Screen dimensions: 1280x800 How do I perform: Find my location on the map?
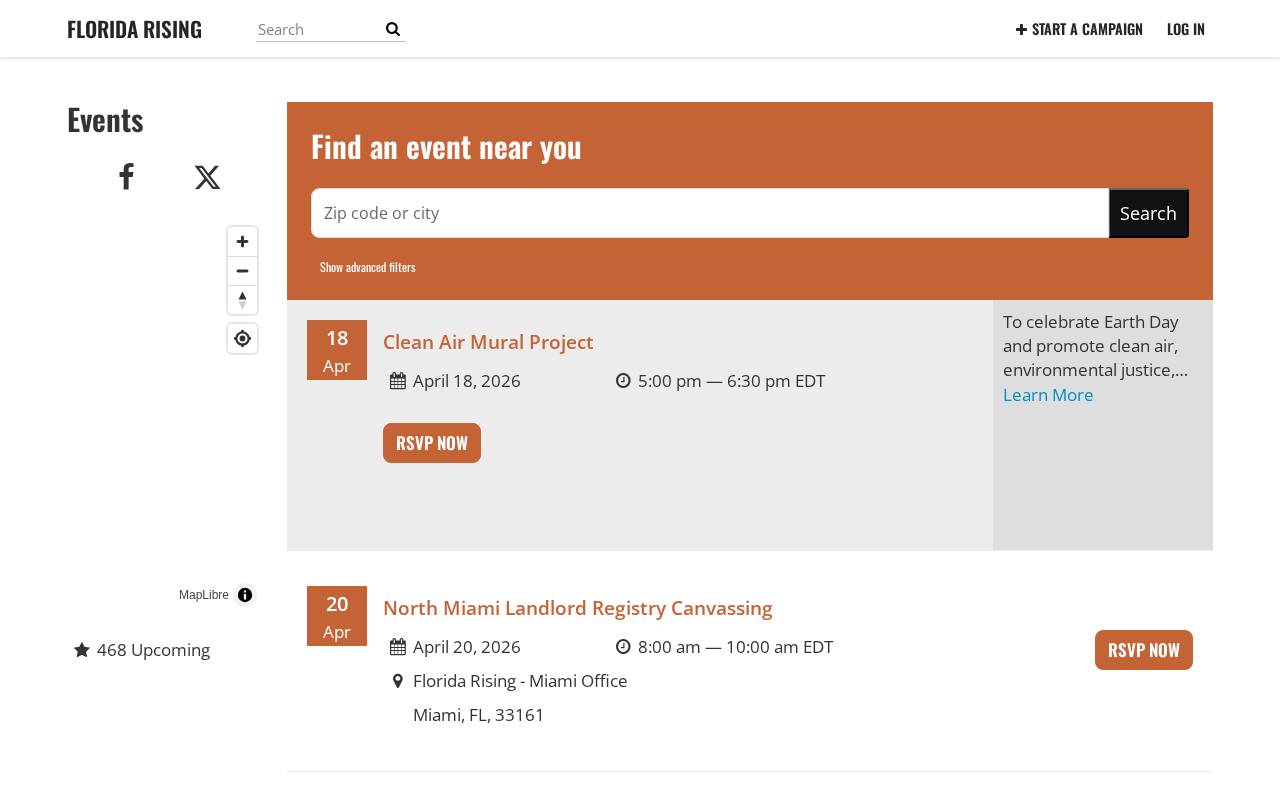click(242, 339)
